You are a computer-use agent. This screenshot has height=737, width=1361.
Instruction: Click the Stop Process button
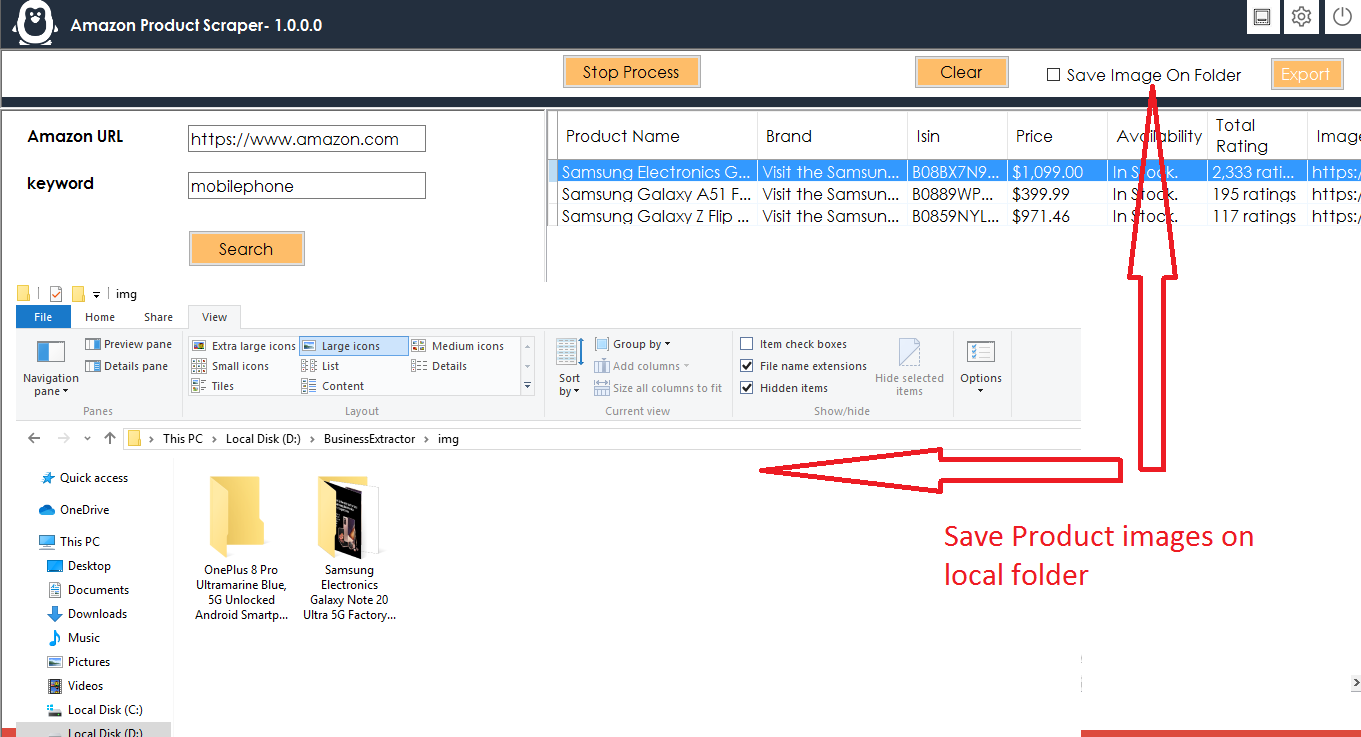tap(631, 72)
